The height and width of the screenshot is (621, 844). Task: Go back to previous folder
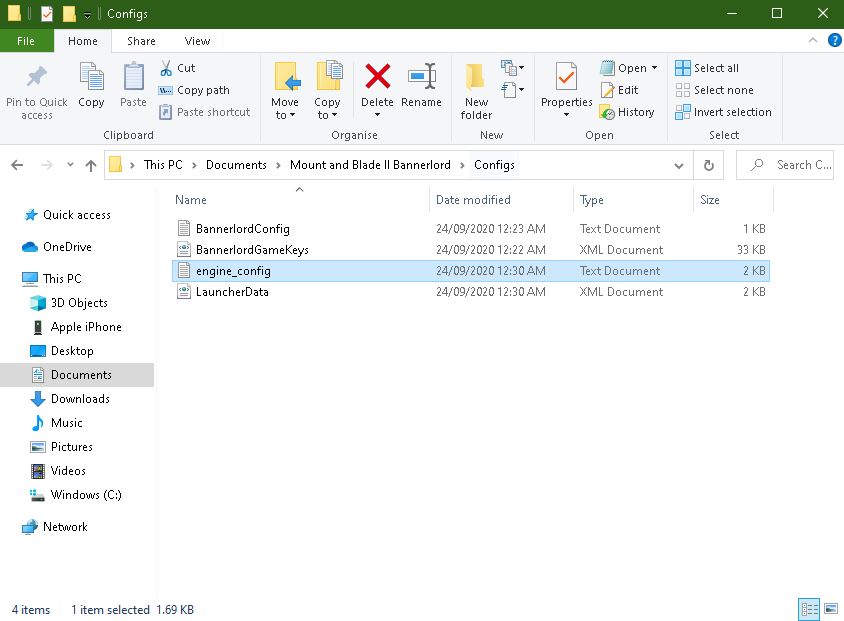[17, 165]
